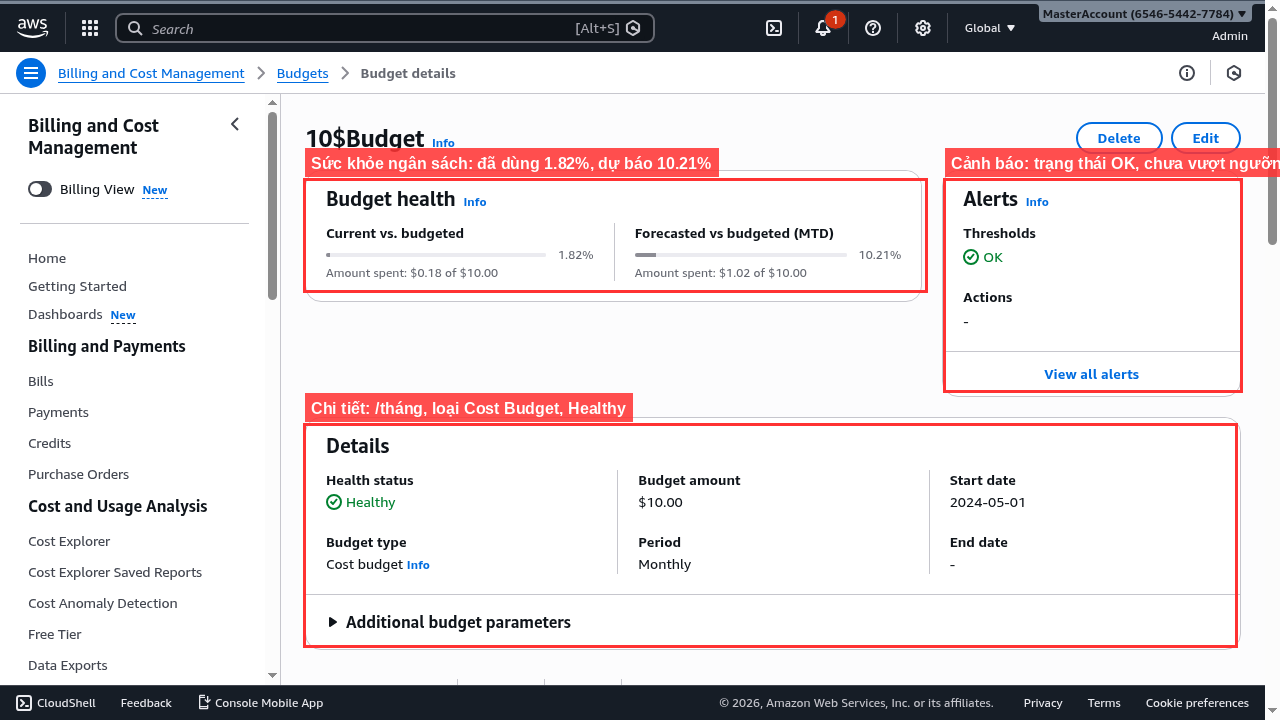1280x720 pixels.
Task: Open Cost Explorer in the sidebar
Action: pos(69,541)
